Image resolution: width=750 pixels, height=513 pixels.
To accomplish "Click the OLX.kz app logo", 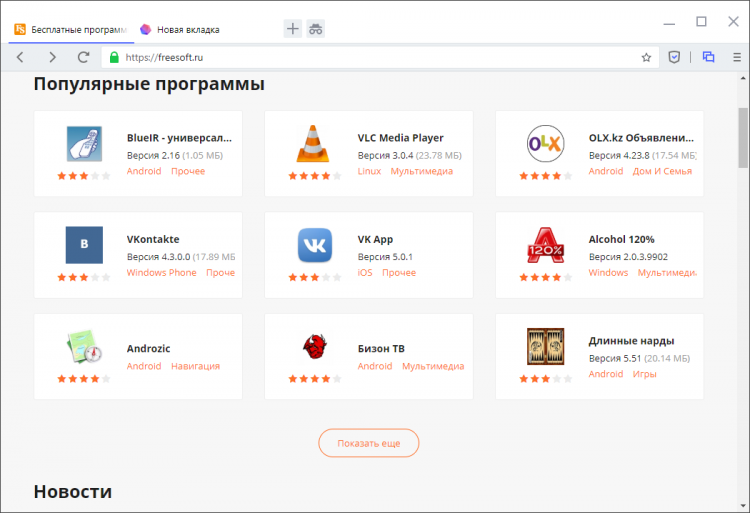I will pos(545,144).
